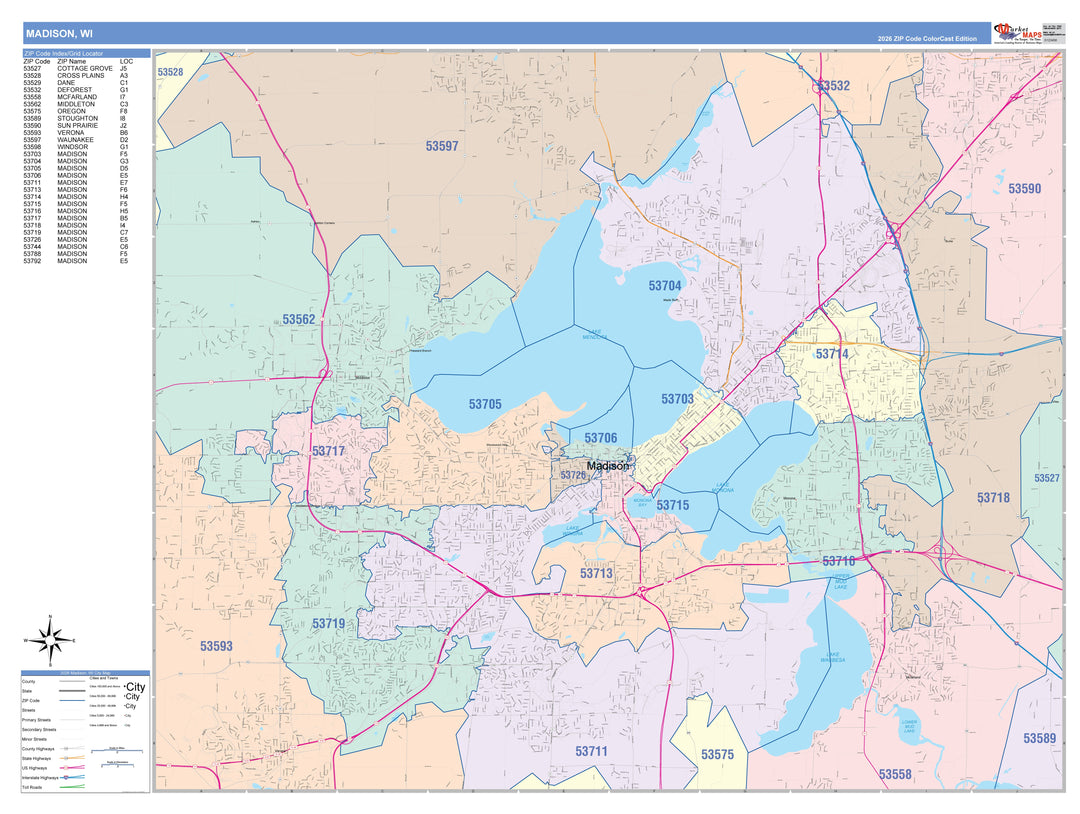This screenshot has width=1080, height=814.
Task: Click the 53719 label on the map
Action: point(328,624)
